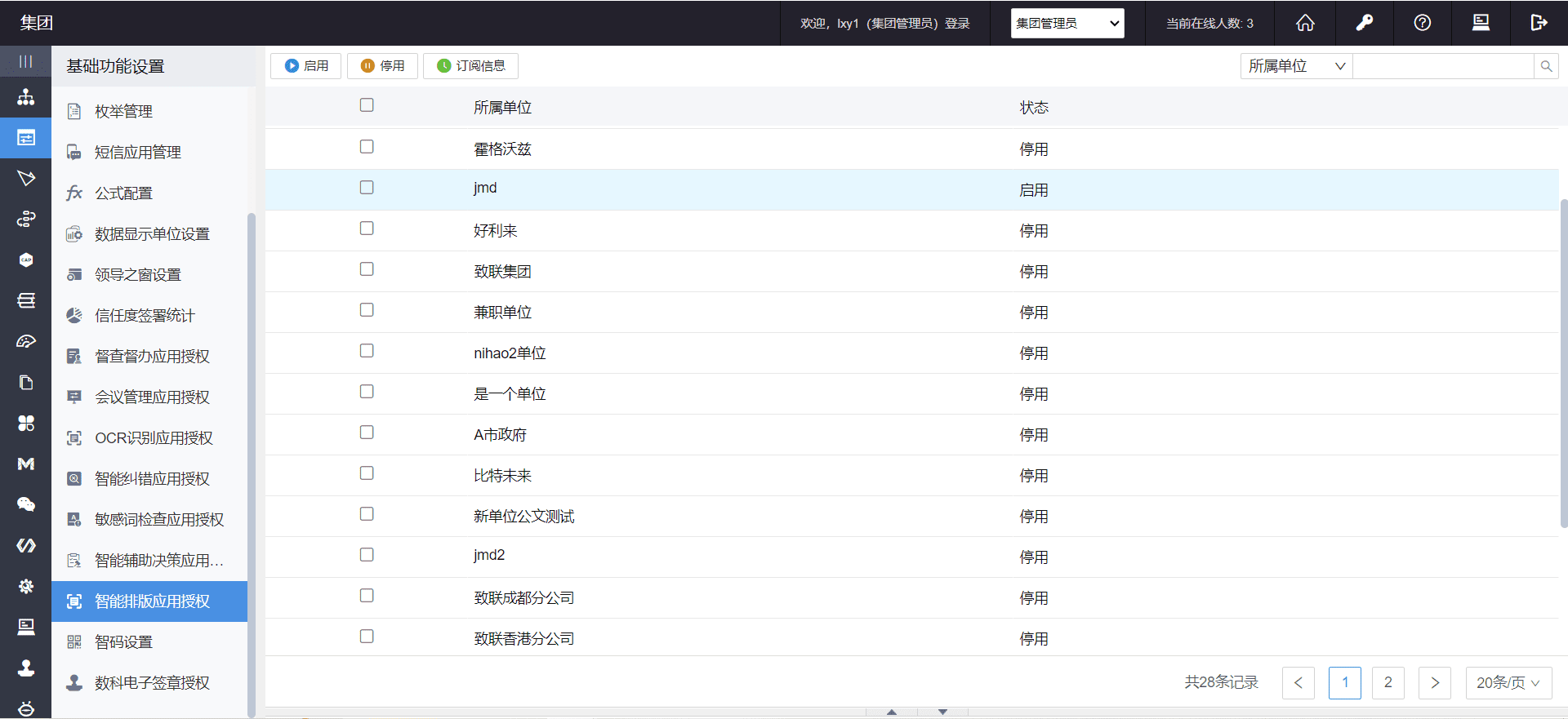Go to next page arrow
Image resolution: width=1568 pixels, height=719 pixels.
(x=1435, y=683)
